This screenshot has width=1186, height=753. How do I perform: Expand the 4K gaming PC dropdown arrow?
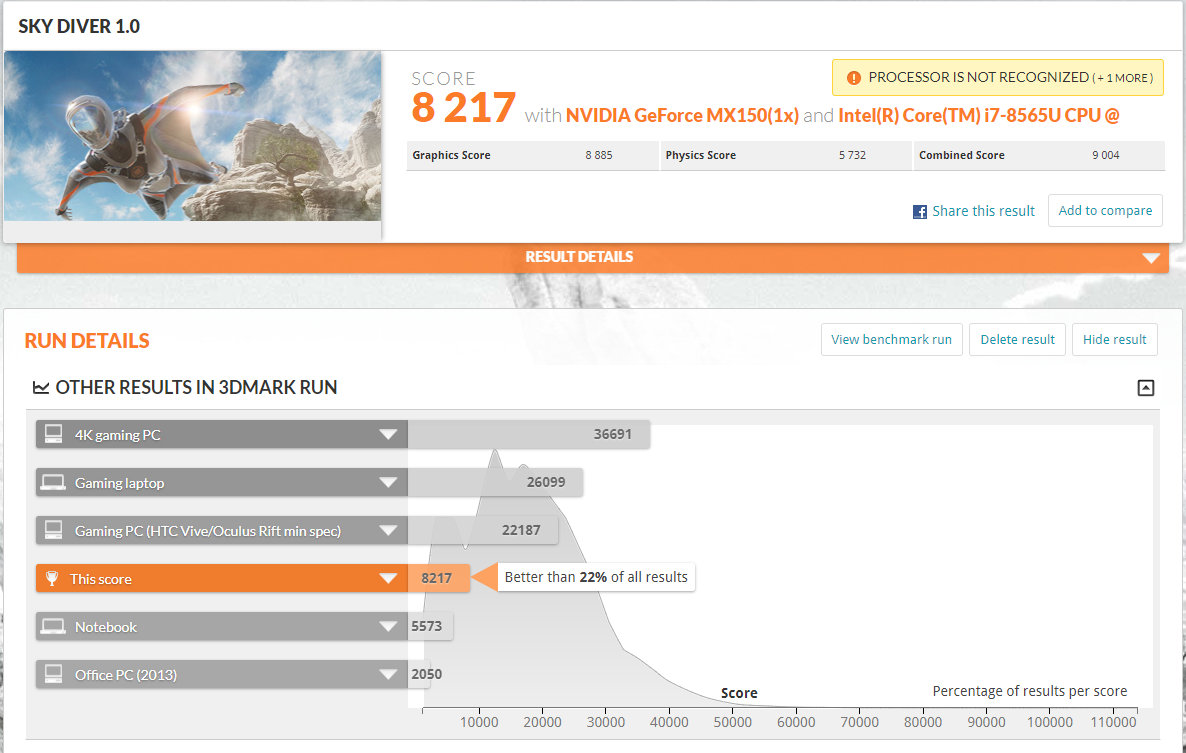[x=388, y=435]
